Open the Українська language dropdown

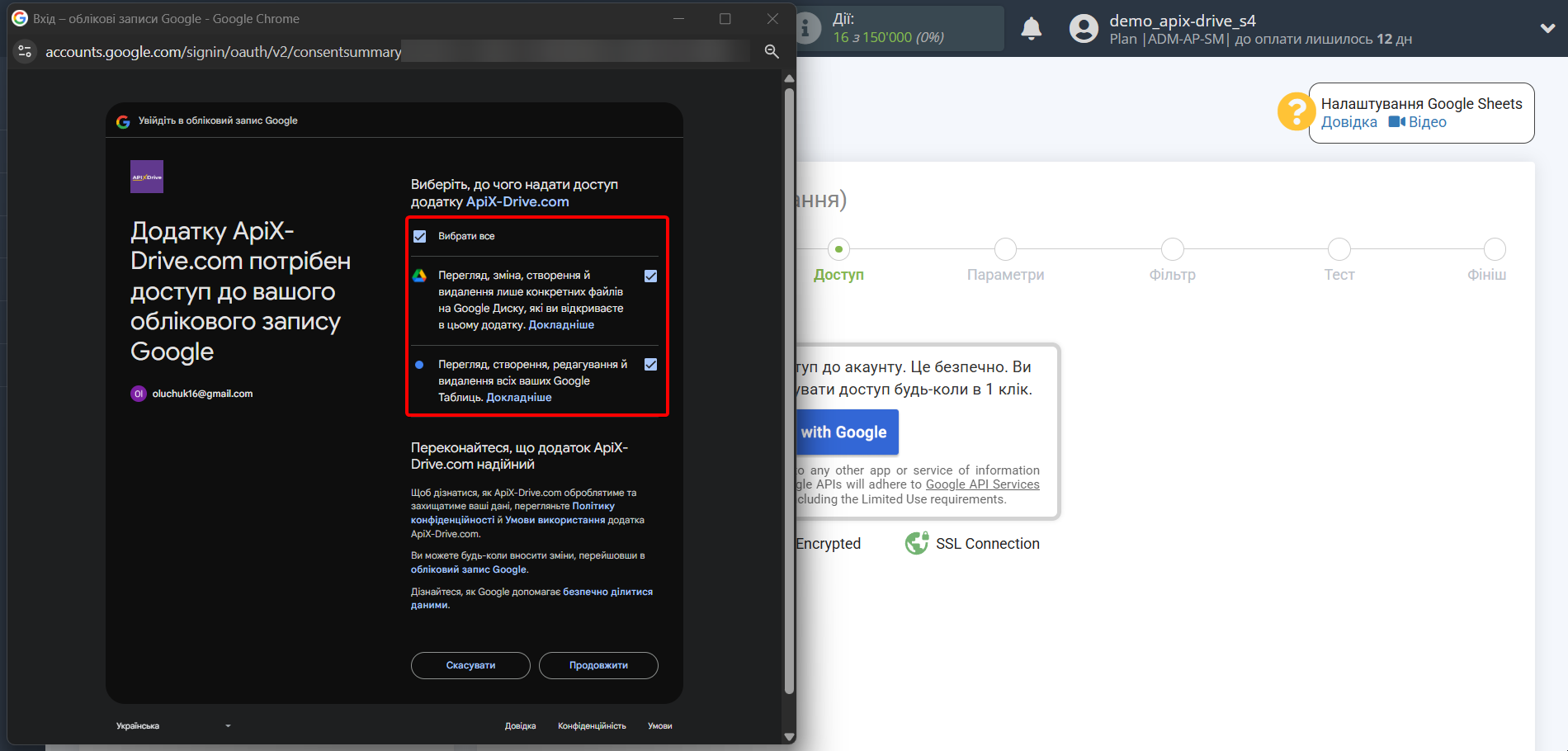(x=173, y=726)
